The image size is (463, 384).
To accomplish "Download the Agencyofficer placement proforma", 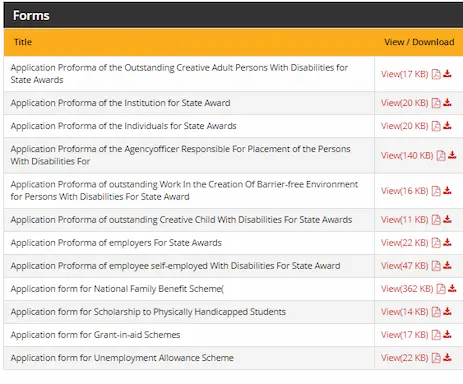I will [x=452, y=155].
